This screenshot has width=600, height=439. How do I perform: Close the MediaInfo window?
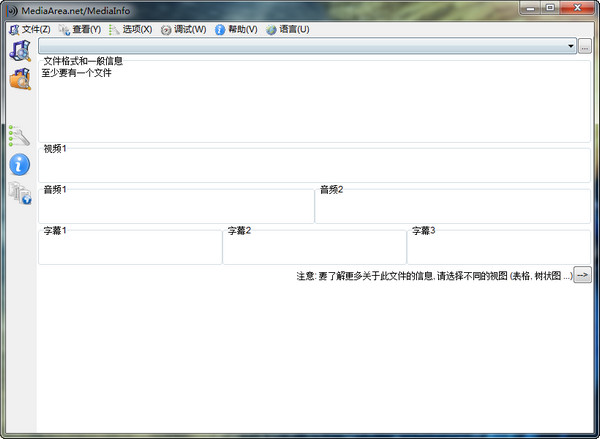tap(577, 8)
